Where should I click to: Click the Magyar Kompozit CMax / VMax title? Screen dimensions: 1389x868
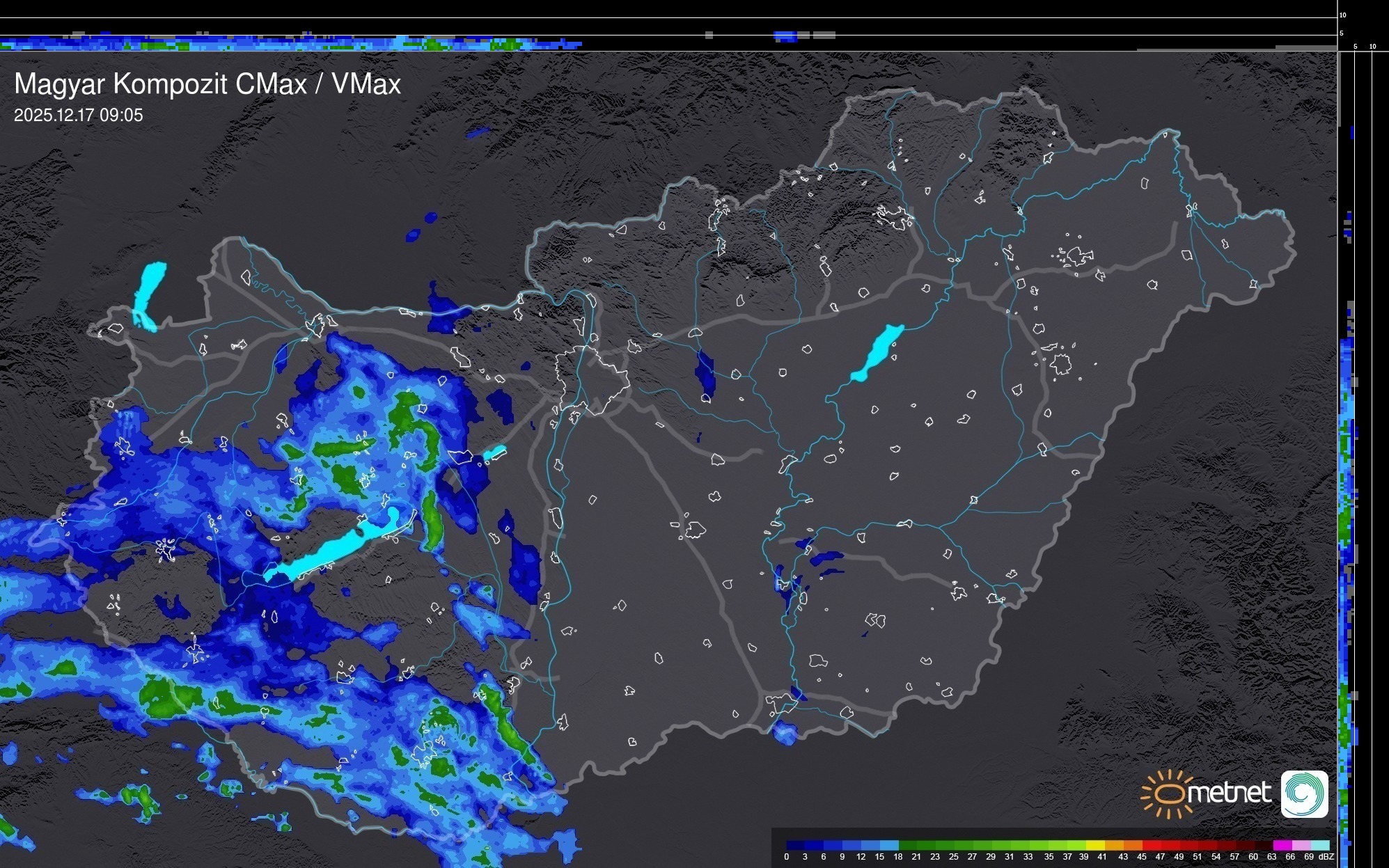pos(207,84)
